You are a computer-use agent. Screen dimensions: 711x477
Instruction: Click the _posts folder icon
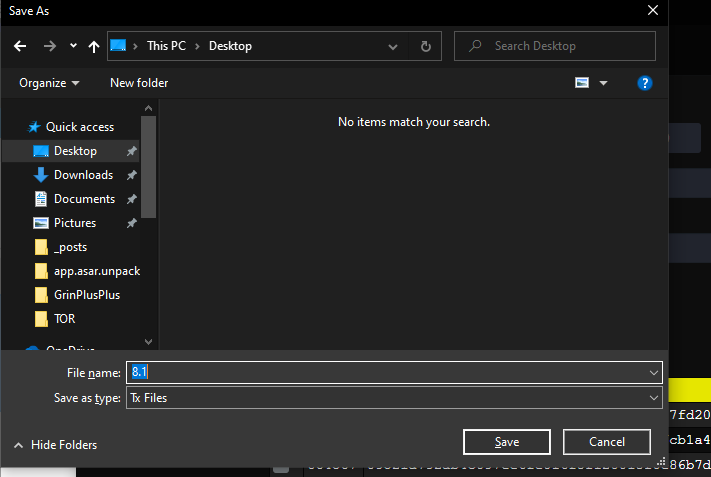tap(41, 247)
